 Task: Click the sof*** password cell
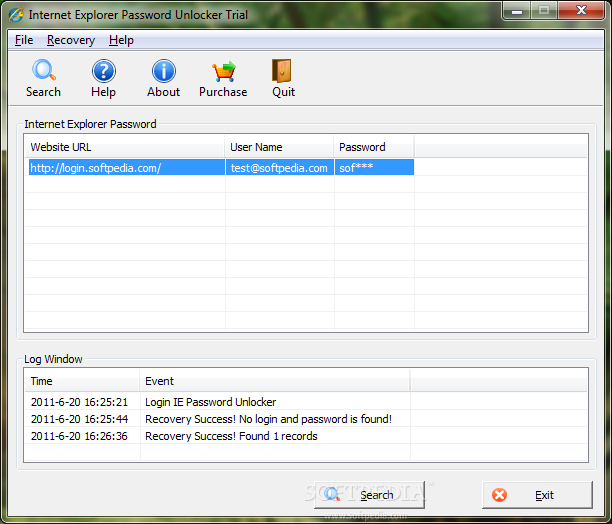374,168
